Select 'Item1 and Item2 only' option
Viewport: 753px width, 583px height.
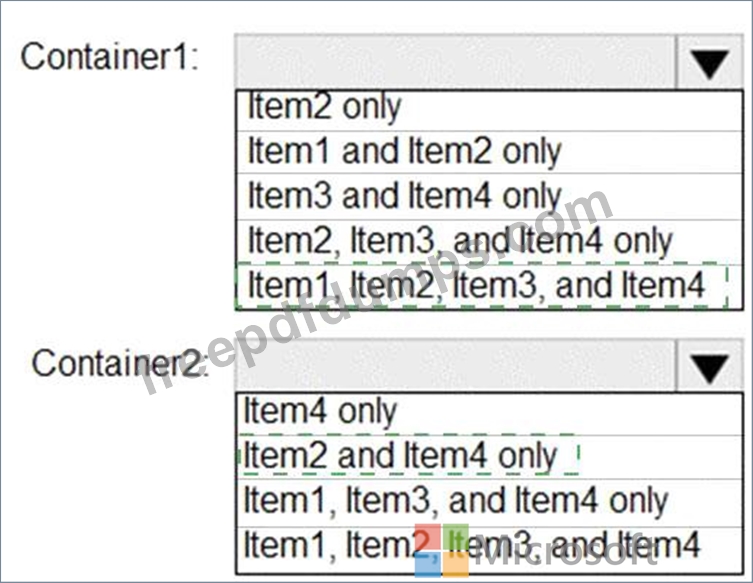489,152
